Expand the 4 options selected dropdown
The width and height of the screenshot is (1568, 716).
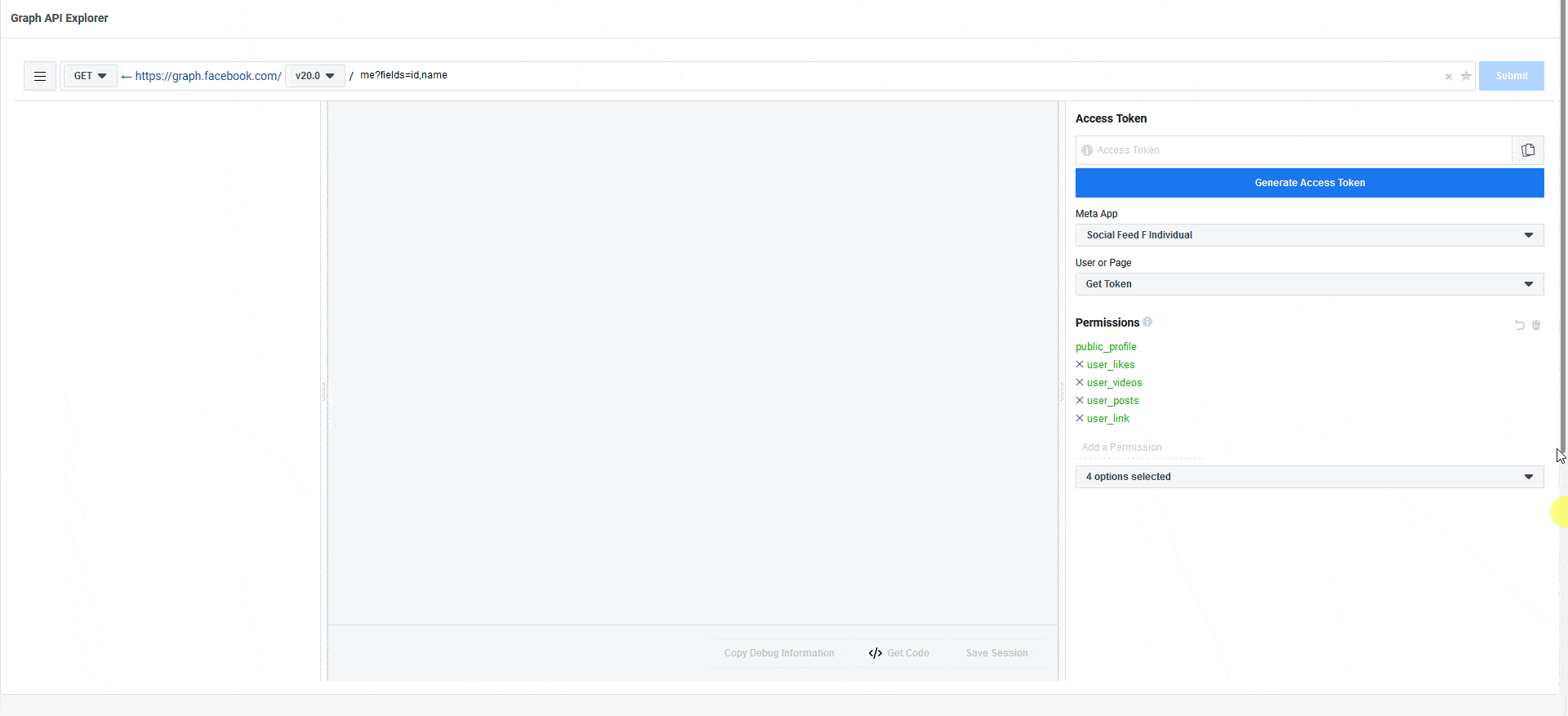coord(1309,477)
